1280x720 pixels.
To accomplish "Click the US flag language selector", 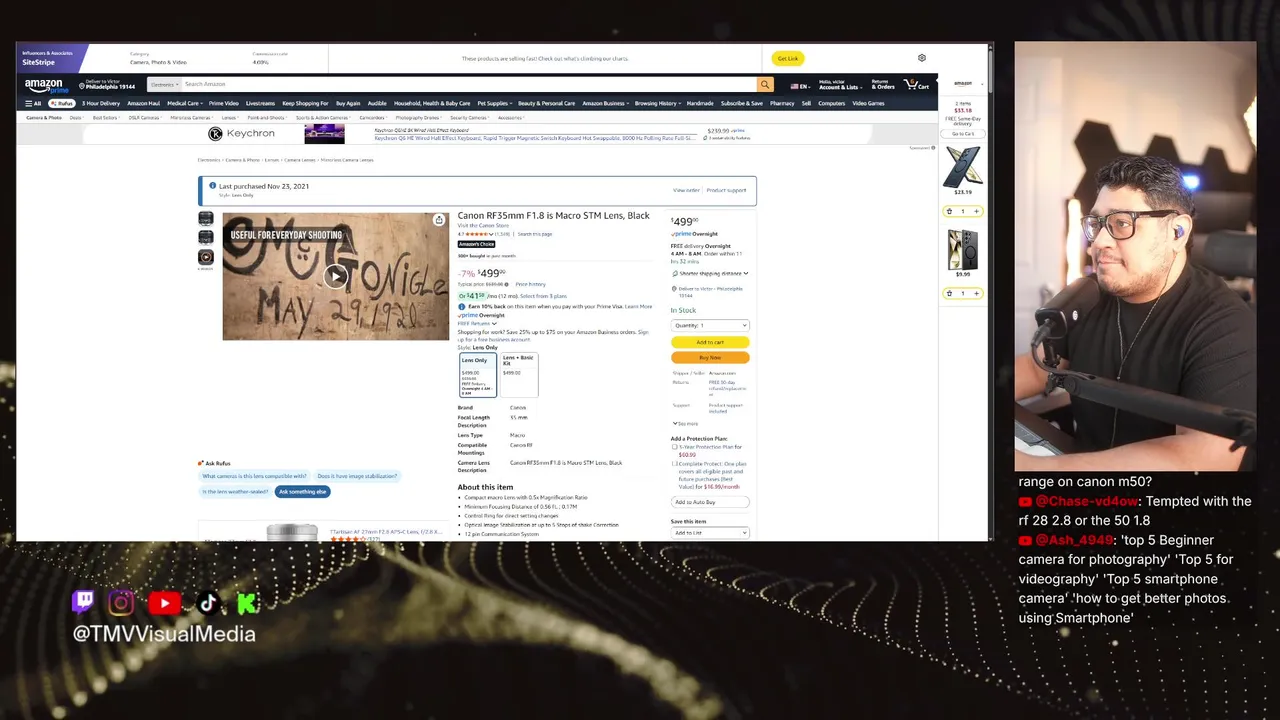I will tap(800, 86).
